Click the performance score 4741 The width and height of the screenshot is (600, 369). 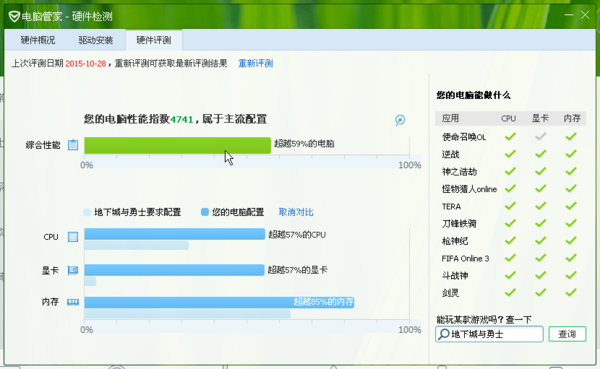point(182,119)
